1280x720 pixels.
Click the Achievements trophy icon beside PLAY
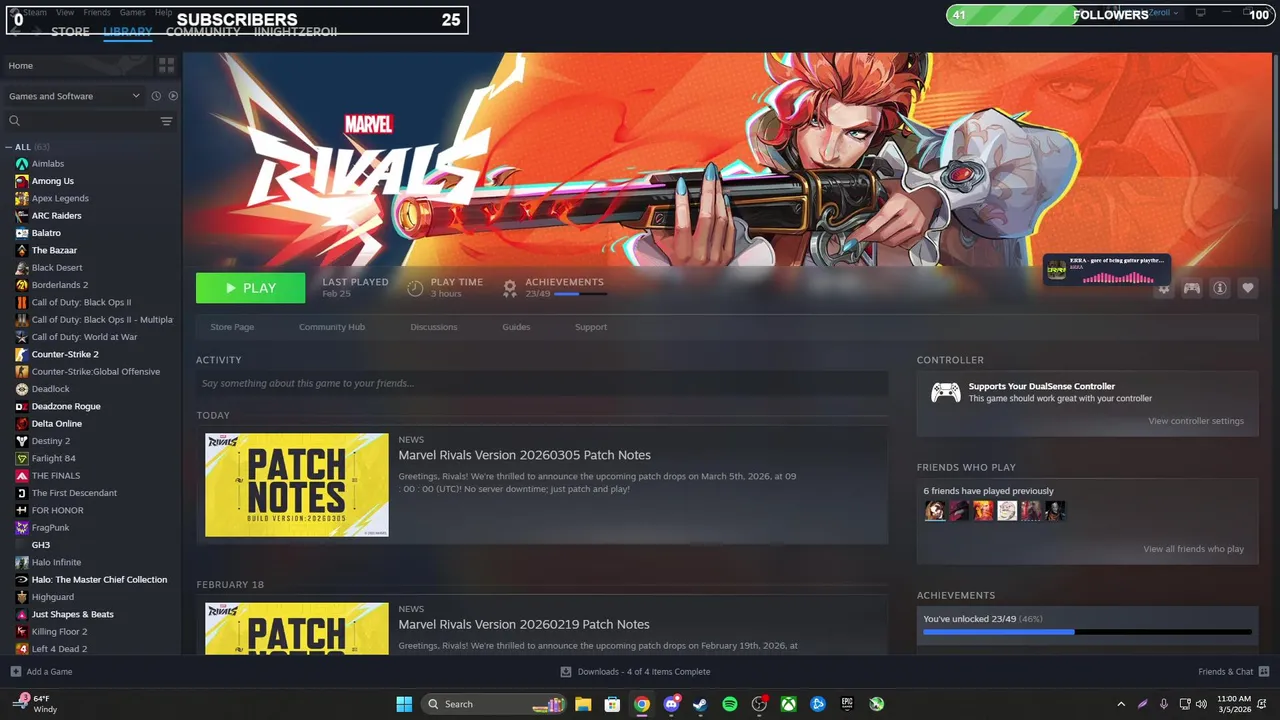pyautogui.click(x=510, y=288)
